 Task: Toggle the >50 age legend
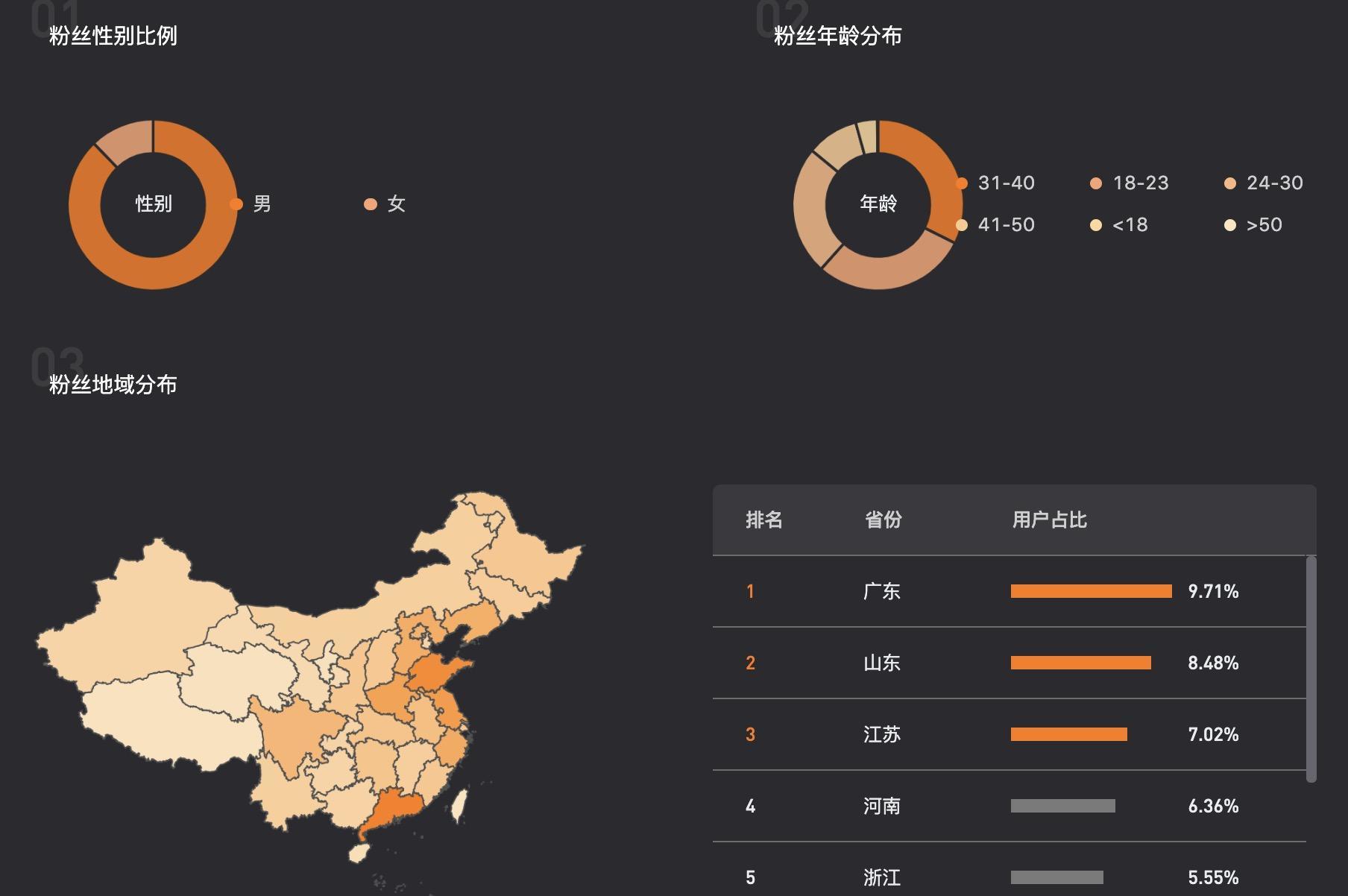(1254, 224)
